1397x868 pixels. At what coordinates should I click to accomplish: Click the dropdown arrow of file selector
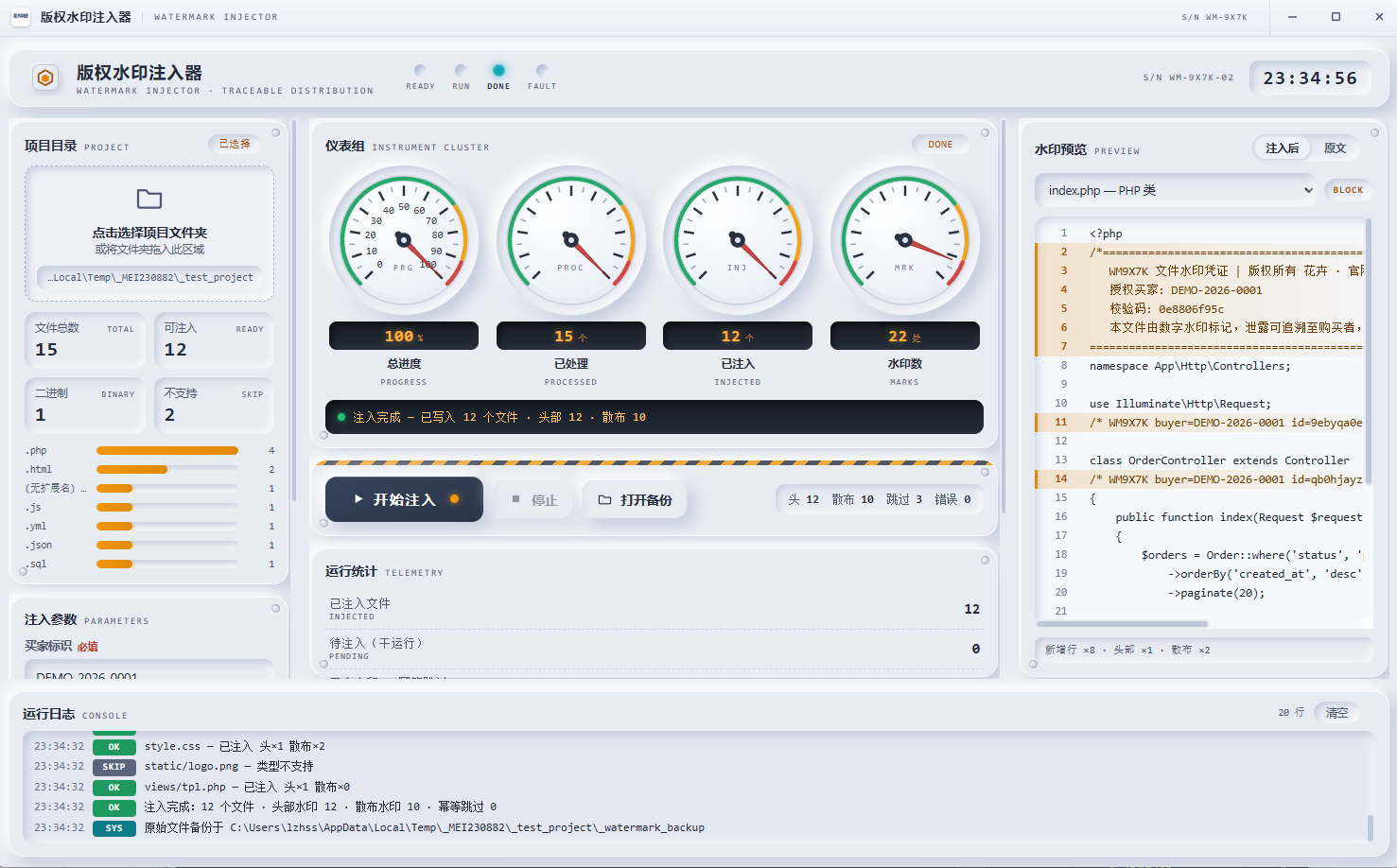click(x=1308, y=190)
